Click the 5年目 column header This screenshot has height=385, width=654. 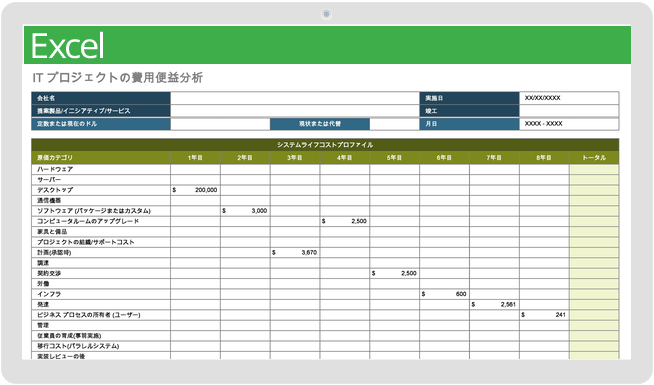pos(395,158)
